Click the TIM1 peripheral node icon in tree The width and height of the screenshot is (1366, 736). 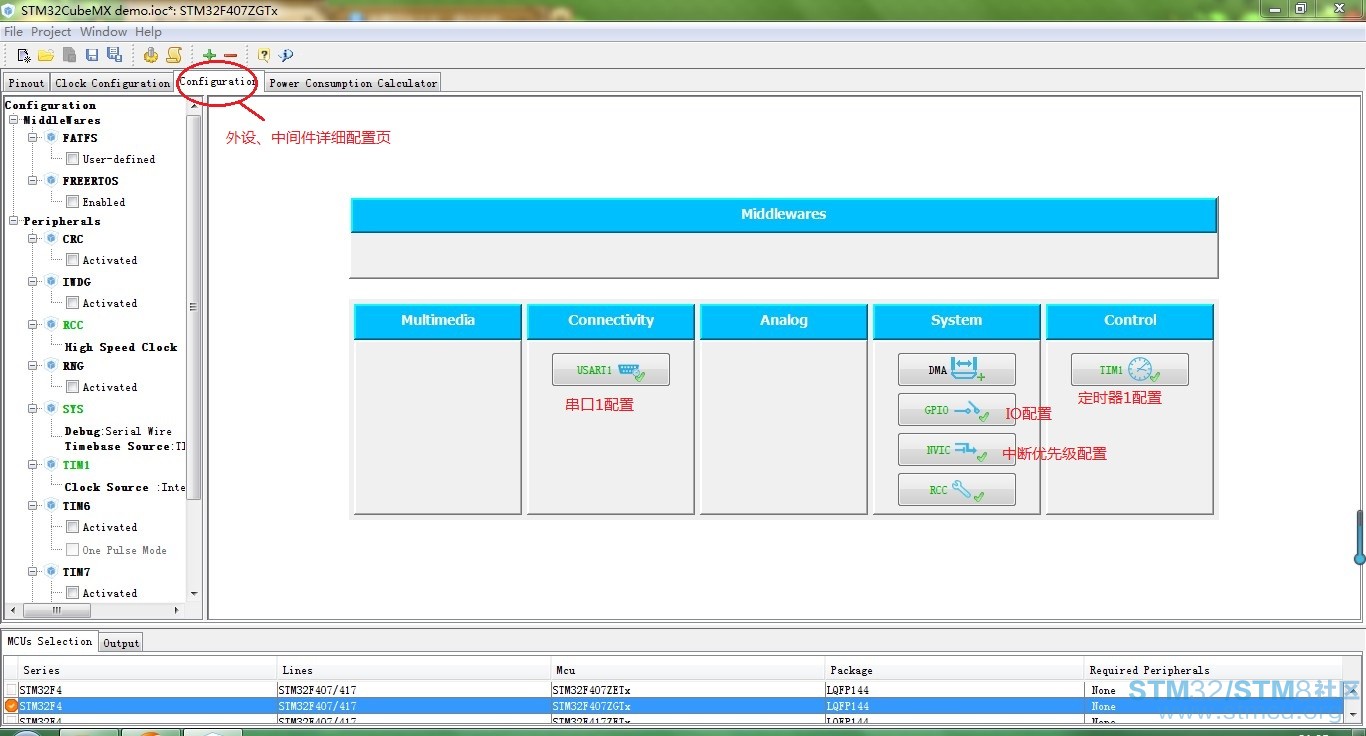tap(51, 464)
